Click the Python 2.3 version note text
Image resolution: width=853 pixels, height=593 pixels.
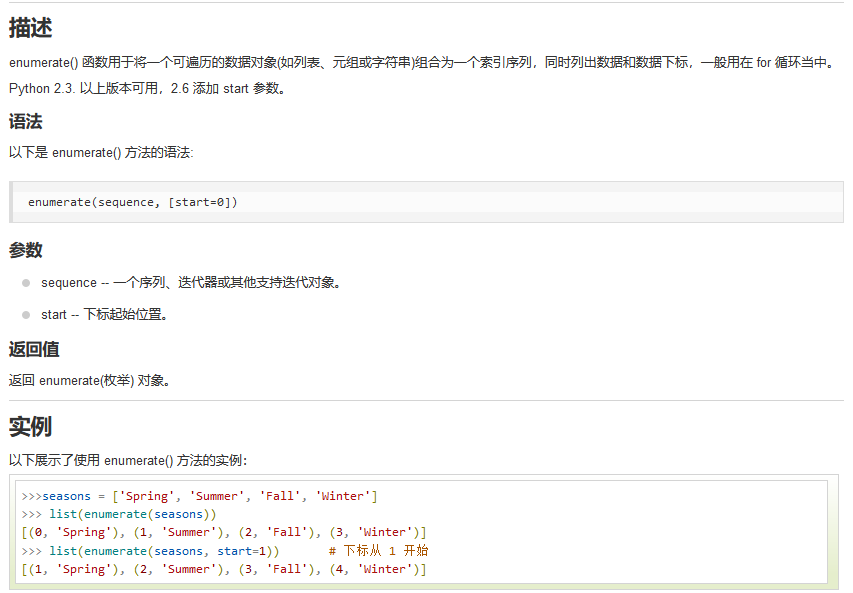click(x=150, y=88)
